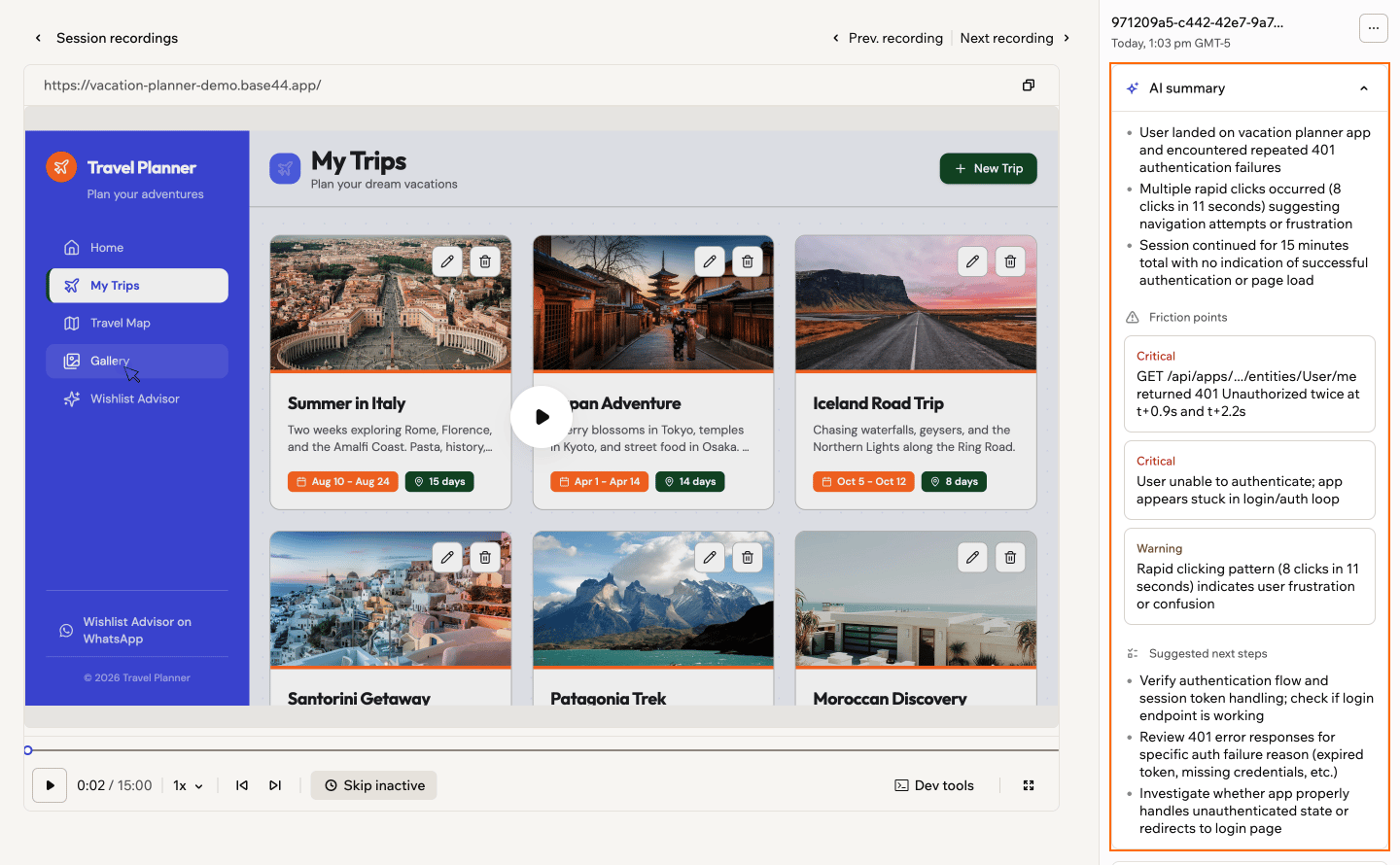Delete the Patagonia Trek trip
Image resolution: width=1400 pixels, height=865 pixels.
pyautogui.click(x=748, y=558)
